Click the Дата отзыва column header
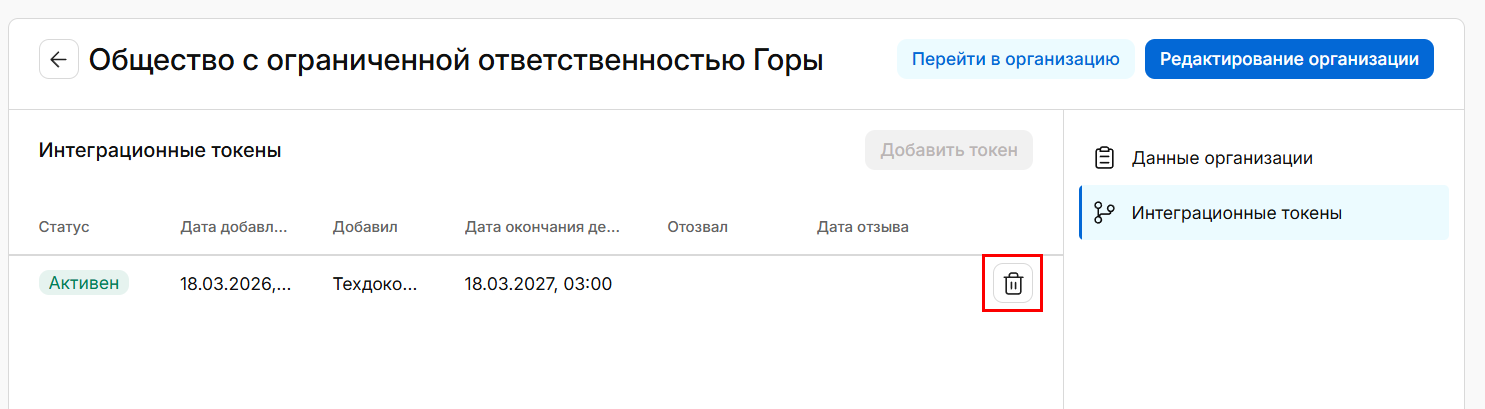This screenshot has width=1485, height=409. click(862, 227)
